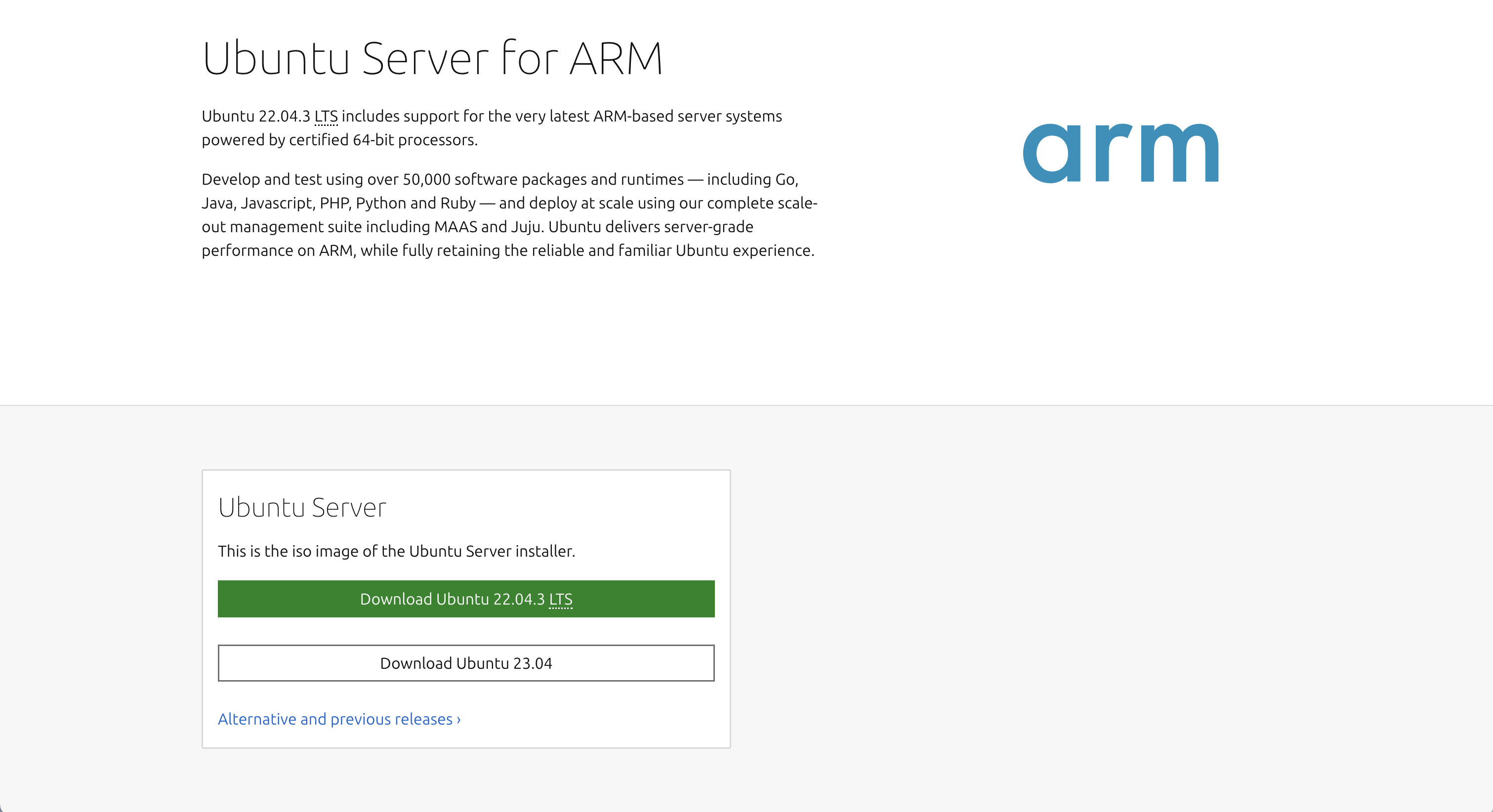The image size is (1493, 812).
Task: Open Alternative and previous releases link
Action: pyautogui.click(x=334, y=719)
